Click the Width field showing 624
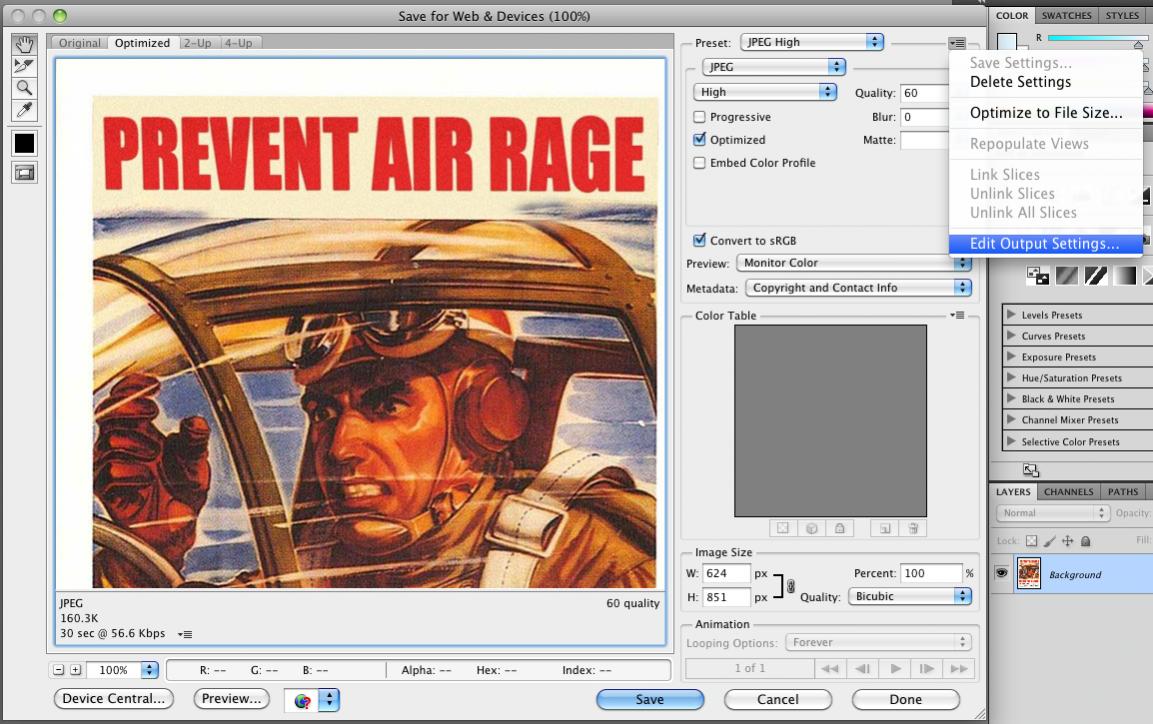The image size is (1153, 724). click(727, 573)
